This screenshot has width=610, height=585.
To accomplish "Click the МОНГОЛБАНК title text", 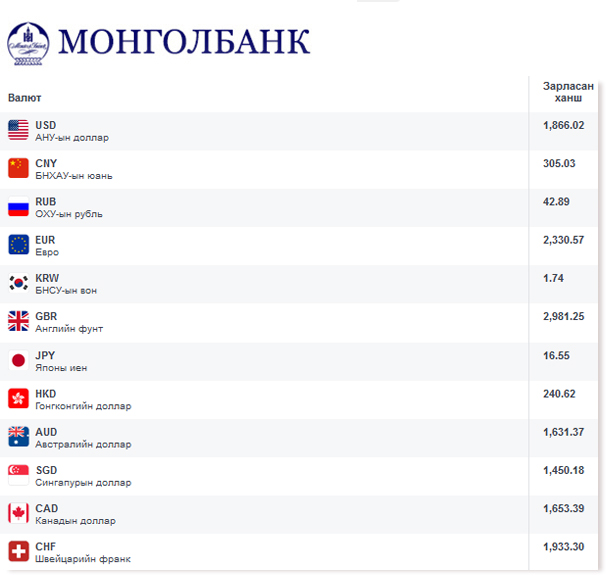I will (185, 41).
